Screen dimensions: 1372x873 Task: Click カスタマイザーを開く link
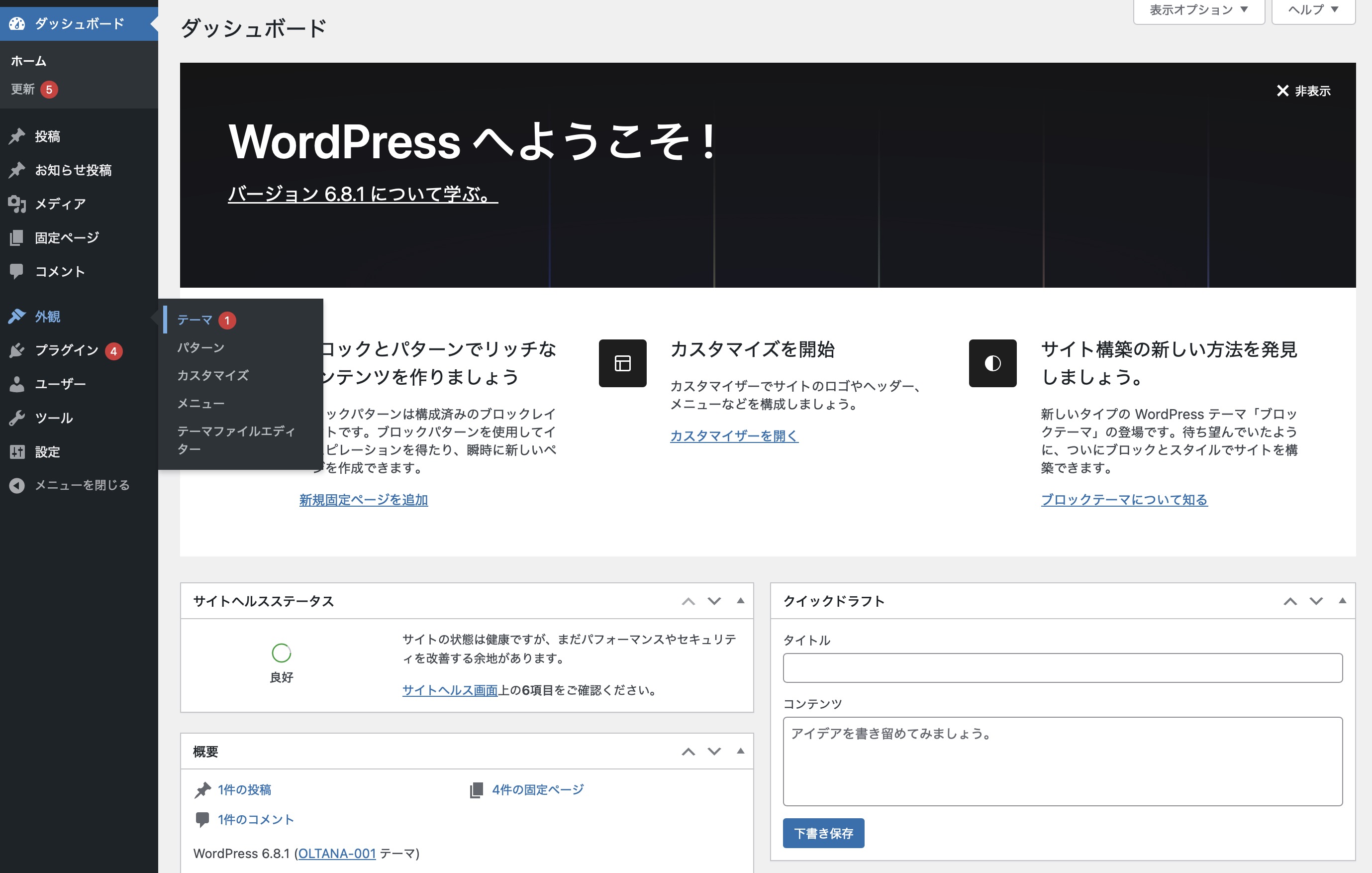(x=734, y=436)
